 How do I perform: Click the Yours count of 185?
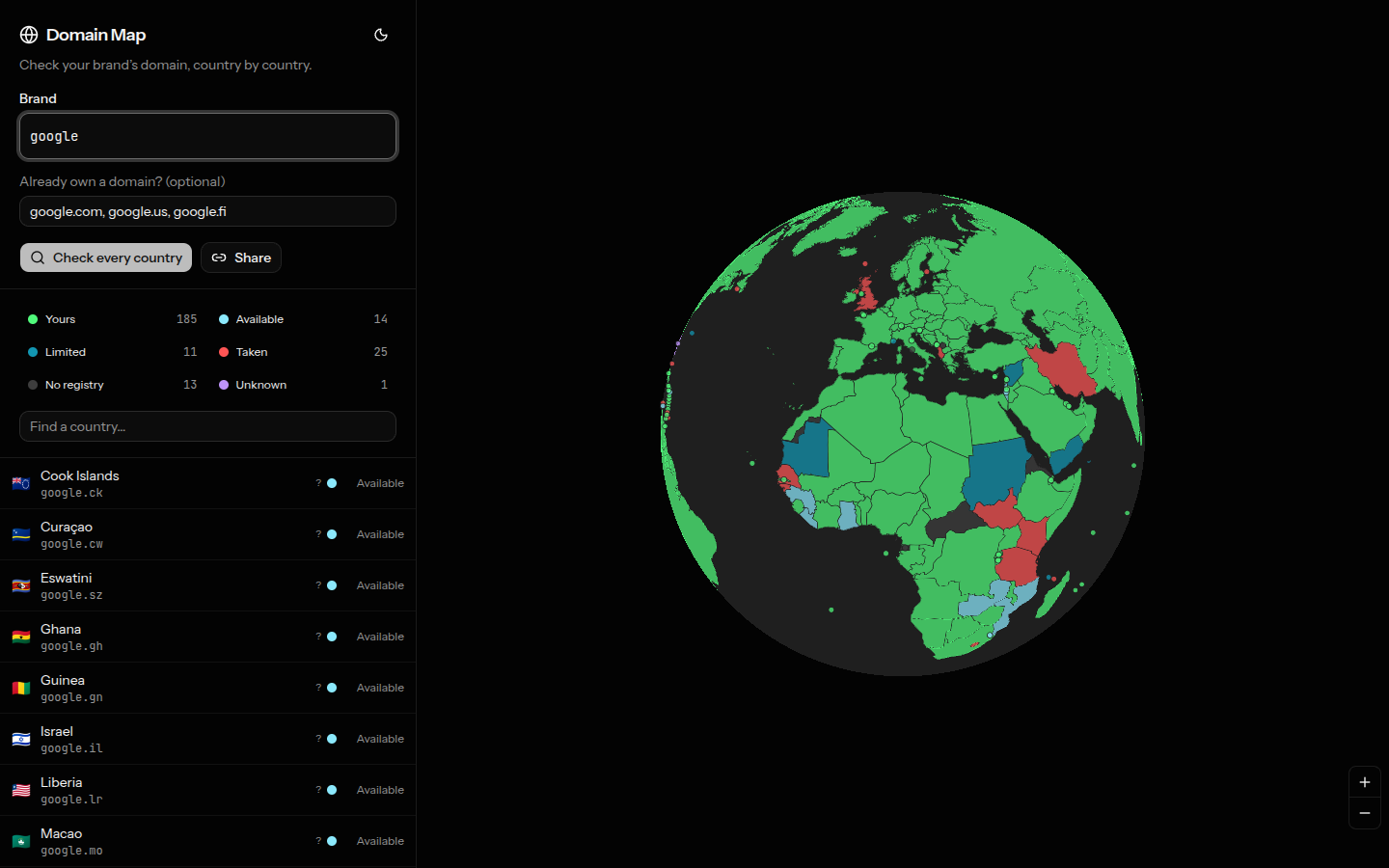(187, 319)
